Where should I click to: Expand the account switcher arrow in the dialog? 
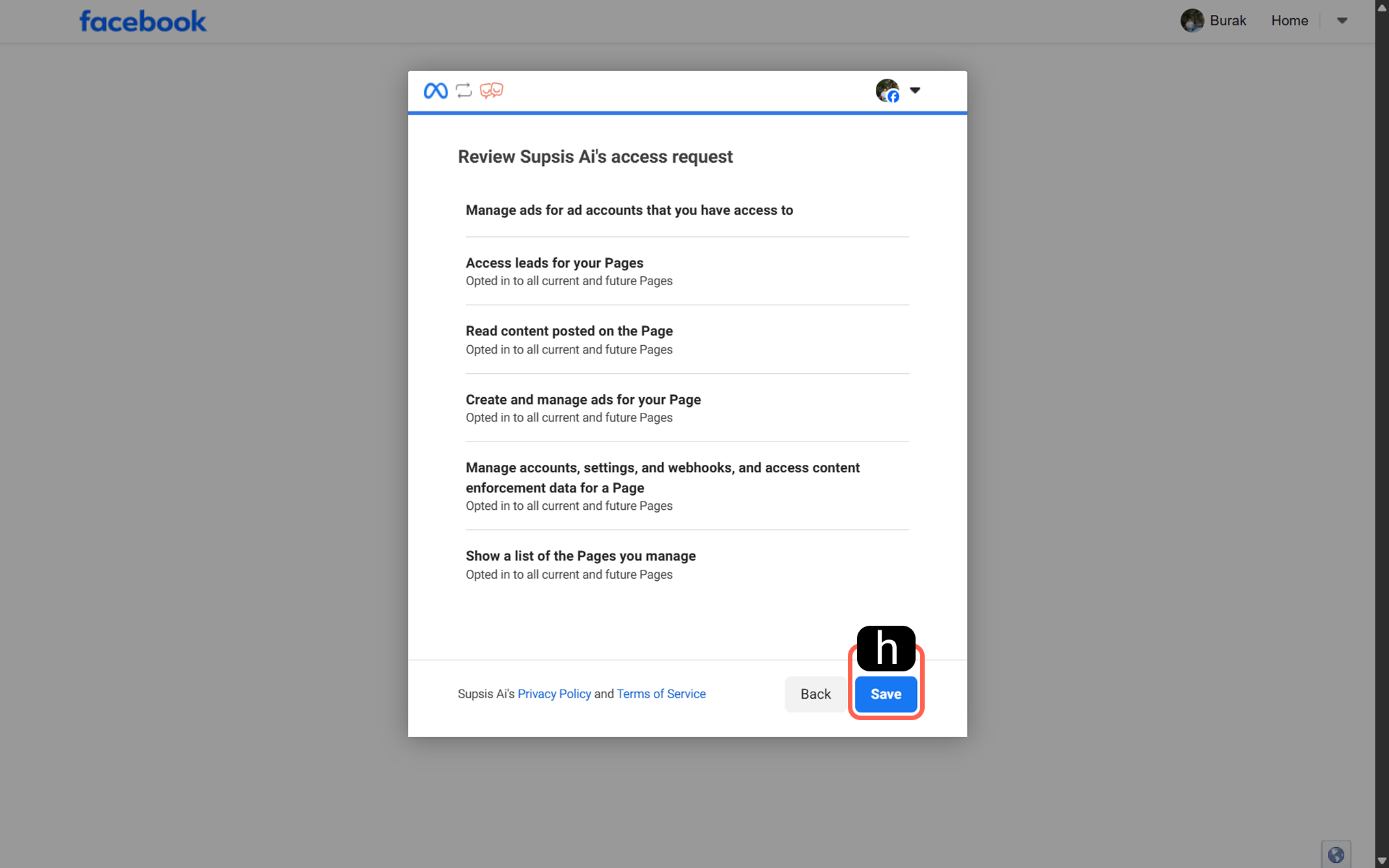[x=915, y=91]
